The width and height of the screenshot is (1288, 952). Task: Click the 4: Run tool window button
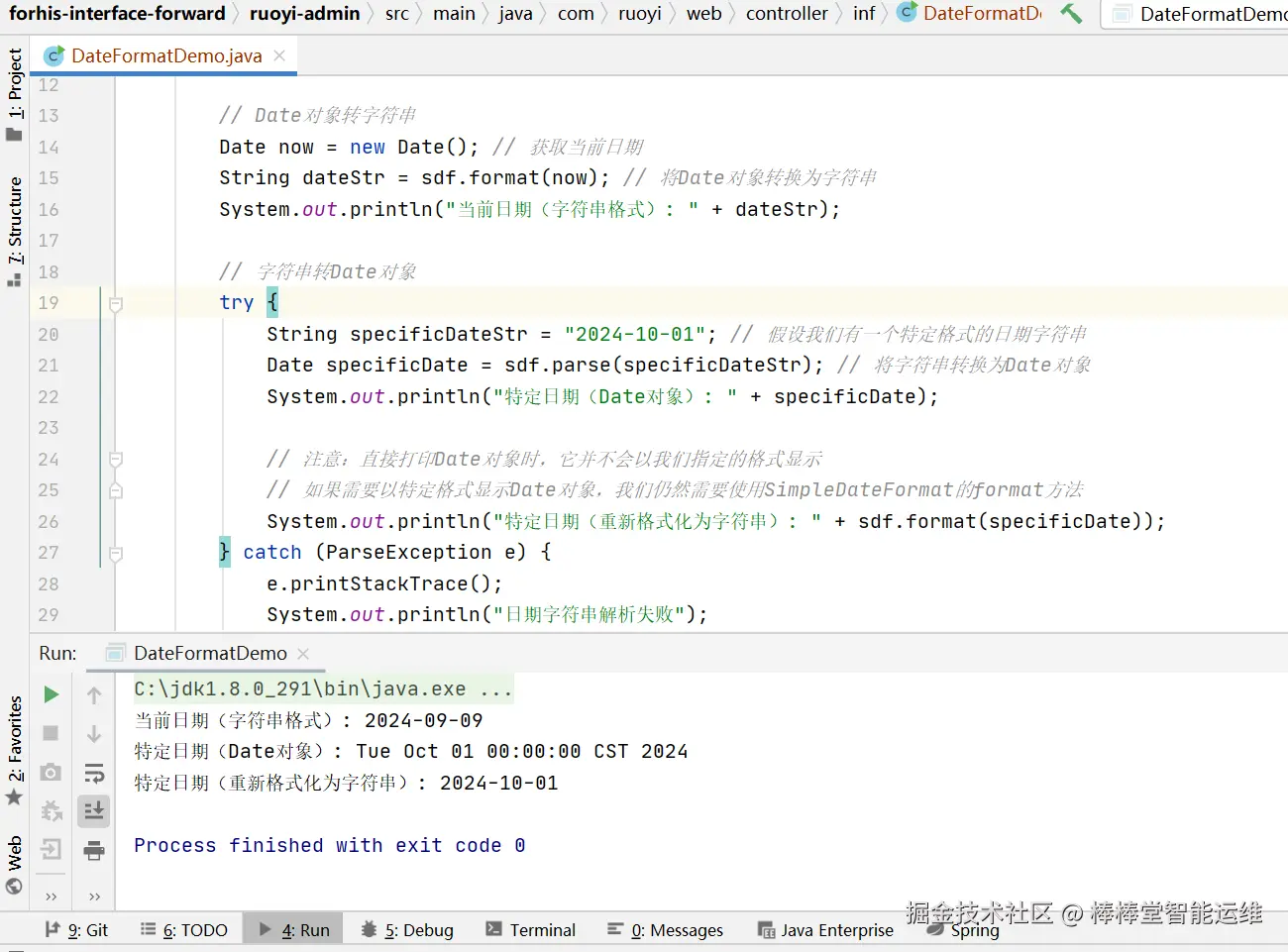tap(294, 930)
